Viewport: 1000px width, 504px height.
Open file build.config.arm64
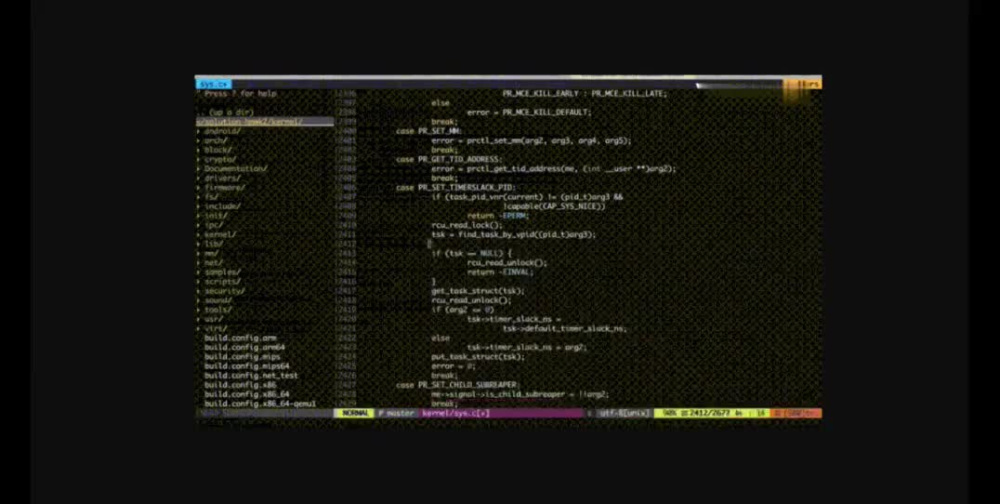(x=244, y=348)
